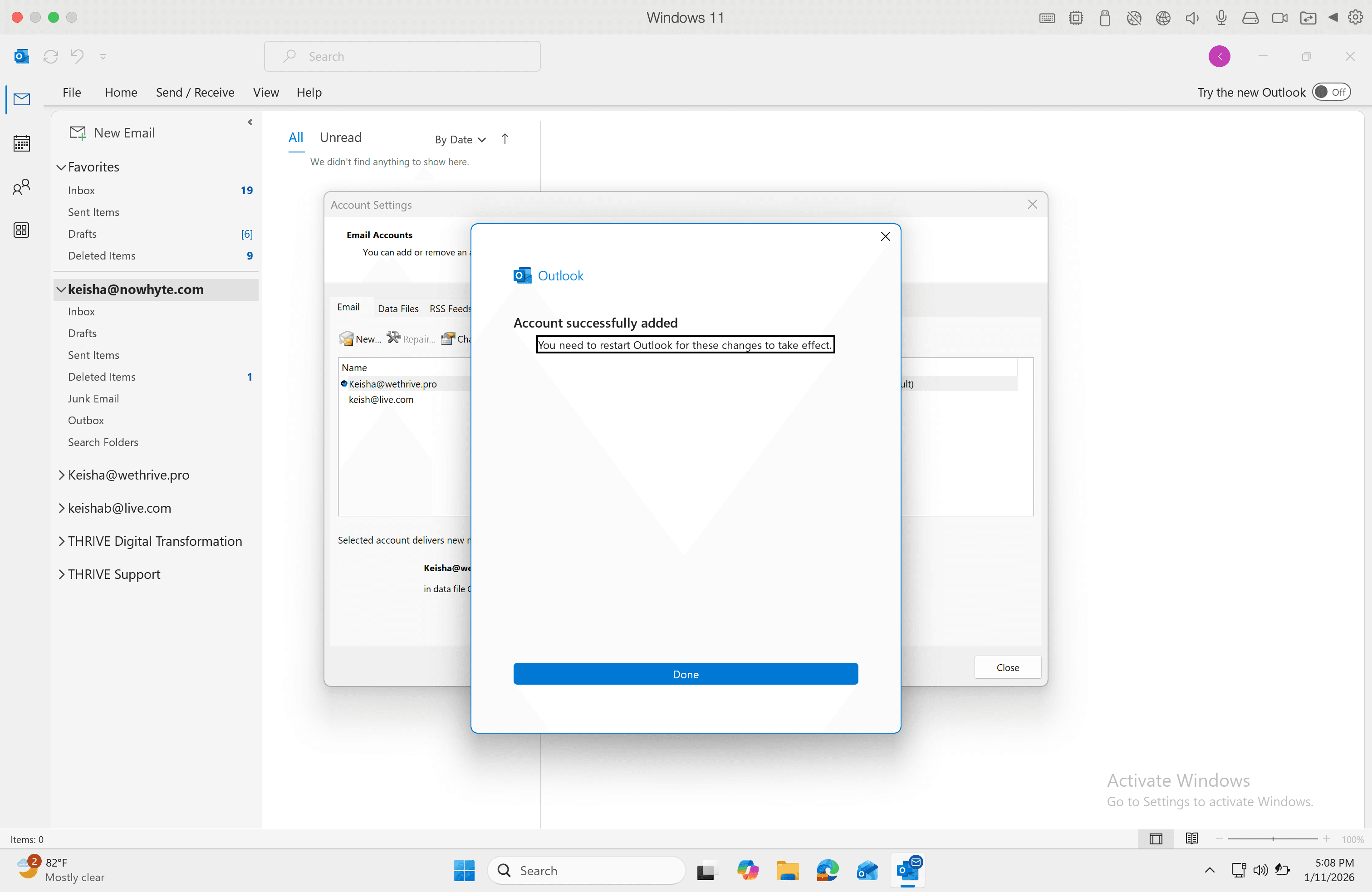Reverse sort order with up arrow
The height and width of the screenshot is (892, 1372).
pyautogui.click(x=505, y=139)
